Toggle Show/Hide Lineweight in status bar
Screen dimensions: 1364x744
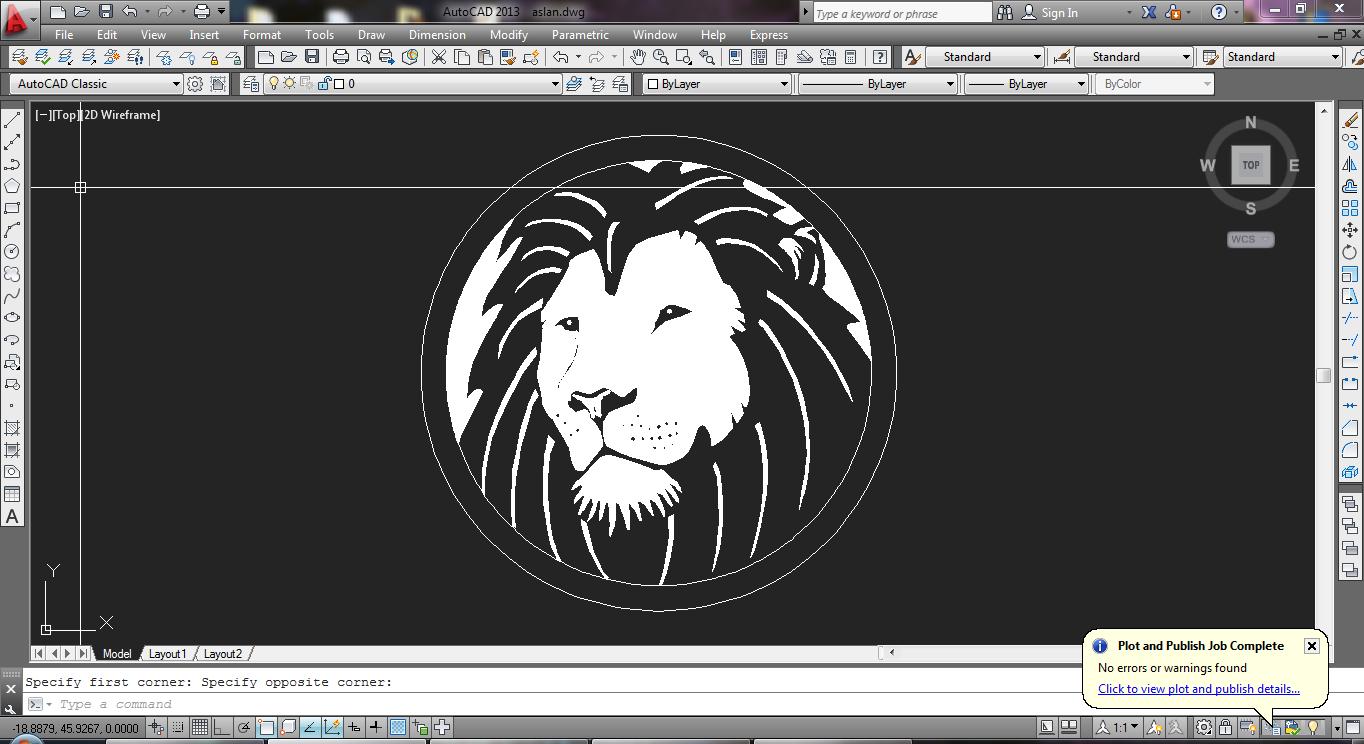pyautogui.click(x=376, y=727)
